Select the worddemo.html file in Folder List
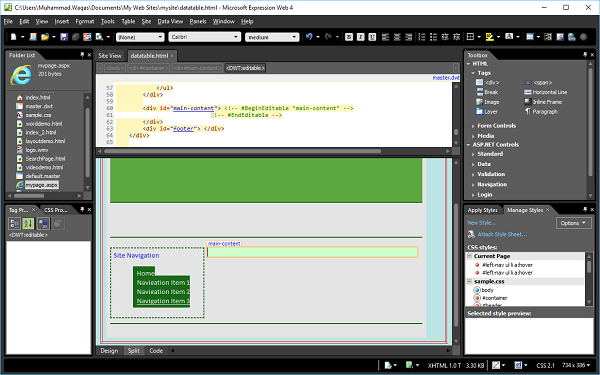The image size is (600, 375). [44, 124]
